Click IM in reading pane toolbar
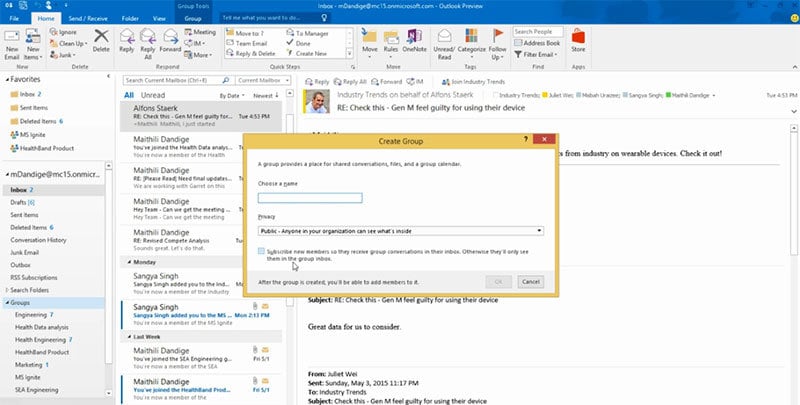Viewport: 800px width, 405px height. (415, 82)
